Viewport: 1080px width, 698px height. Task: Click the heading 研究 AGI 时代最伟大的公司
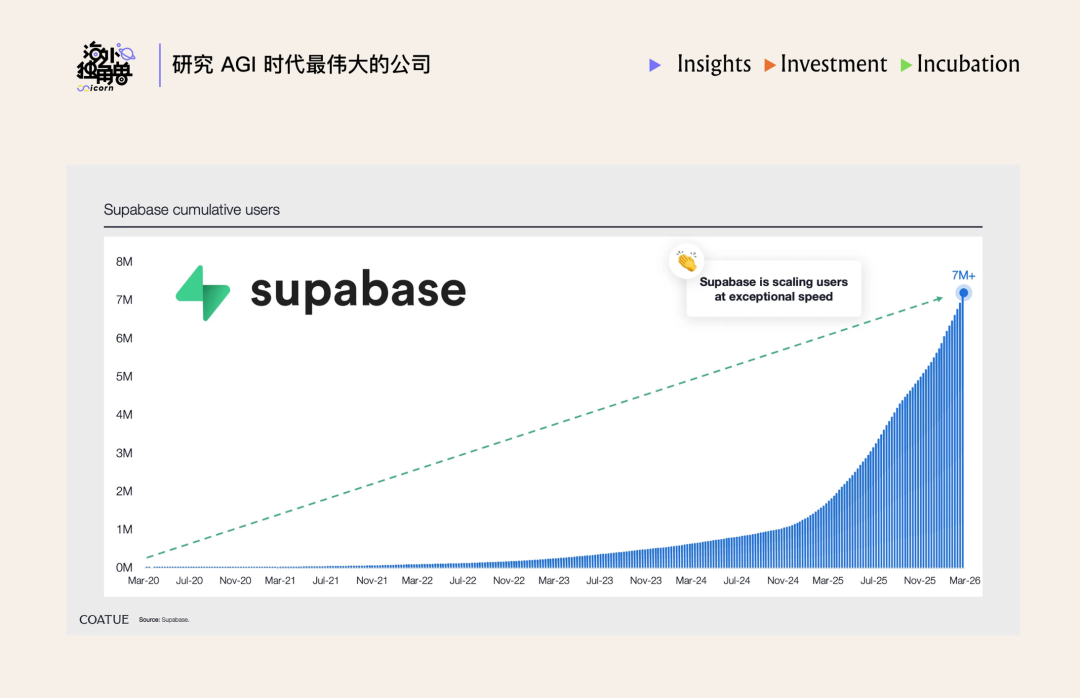pyautogui.click(x=302, y=65)
